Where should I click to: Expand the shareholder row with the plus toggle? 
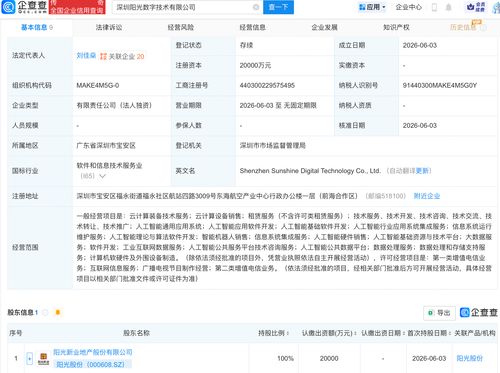(x=29, y=358)
